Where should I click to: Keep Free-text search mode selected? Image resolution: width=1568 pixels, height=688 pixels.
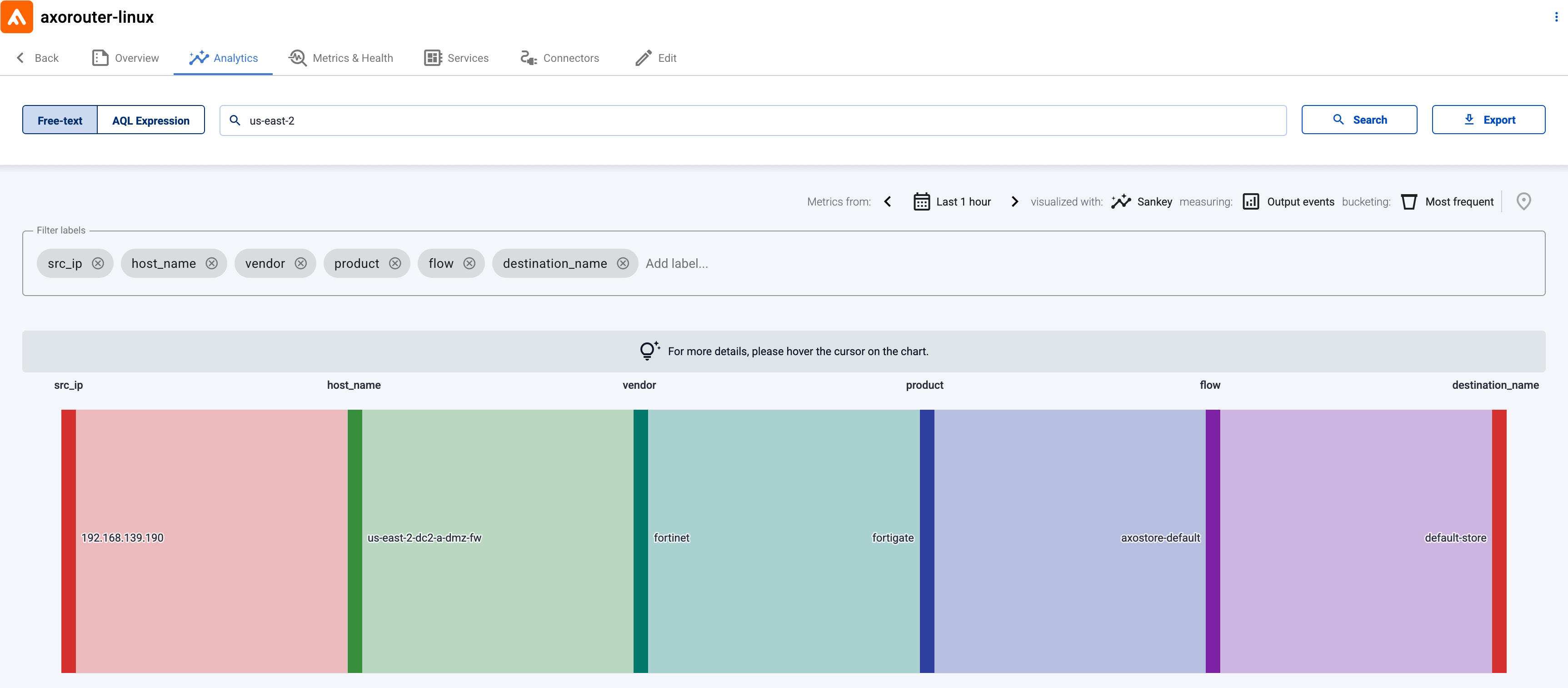[59, 120]
